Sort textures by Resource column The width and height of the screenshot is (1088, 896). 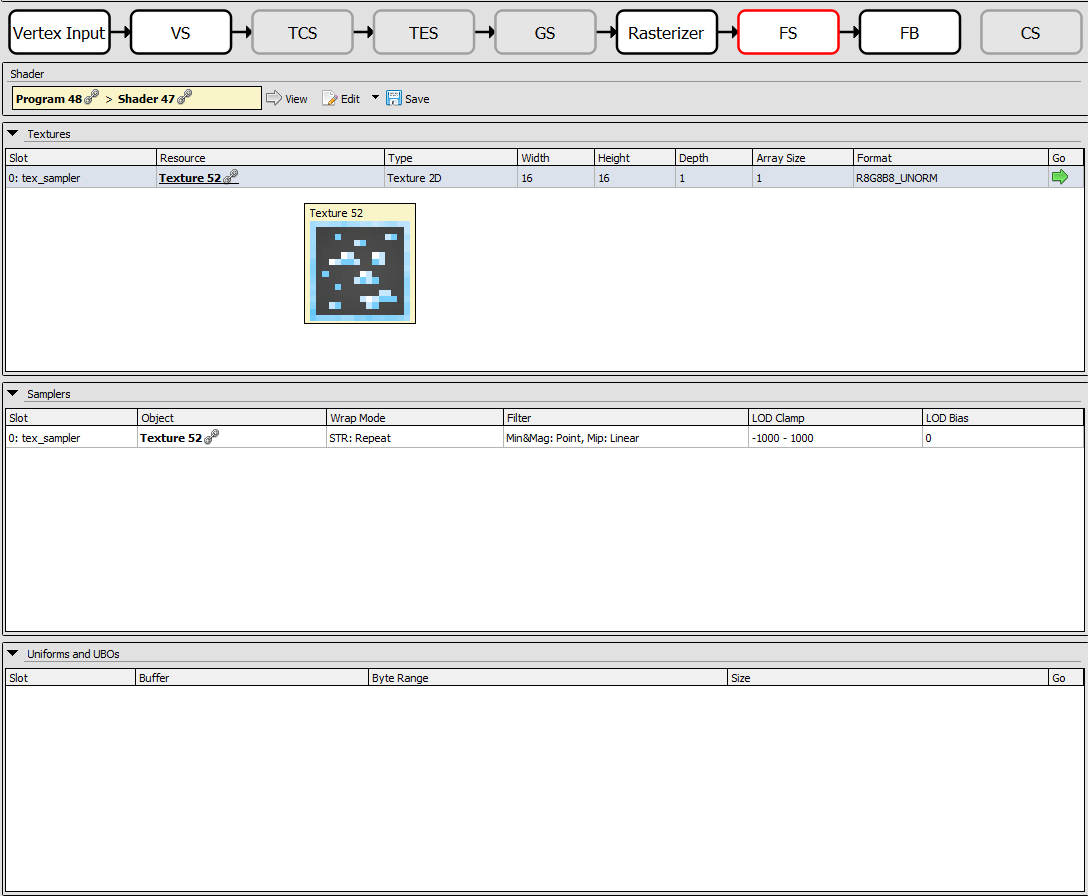(270, 158)
